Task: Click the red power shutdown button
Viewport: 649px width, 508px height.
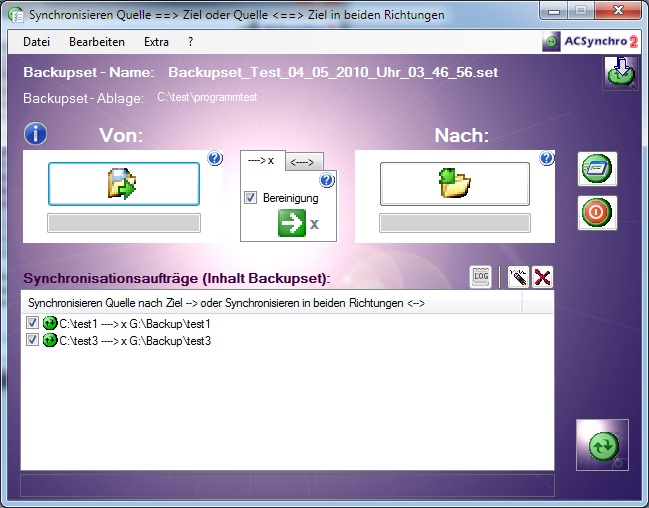Action: (x=597, y=213)
